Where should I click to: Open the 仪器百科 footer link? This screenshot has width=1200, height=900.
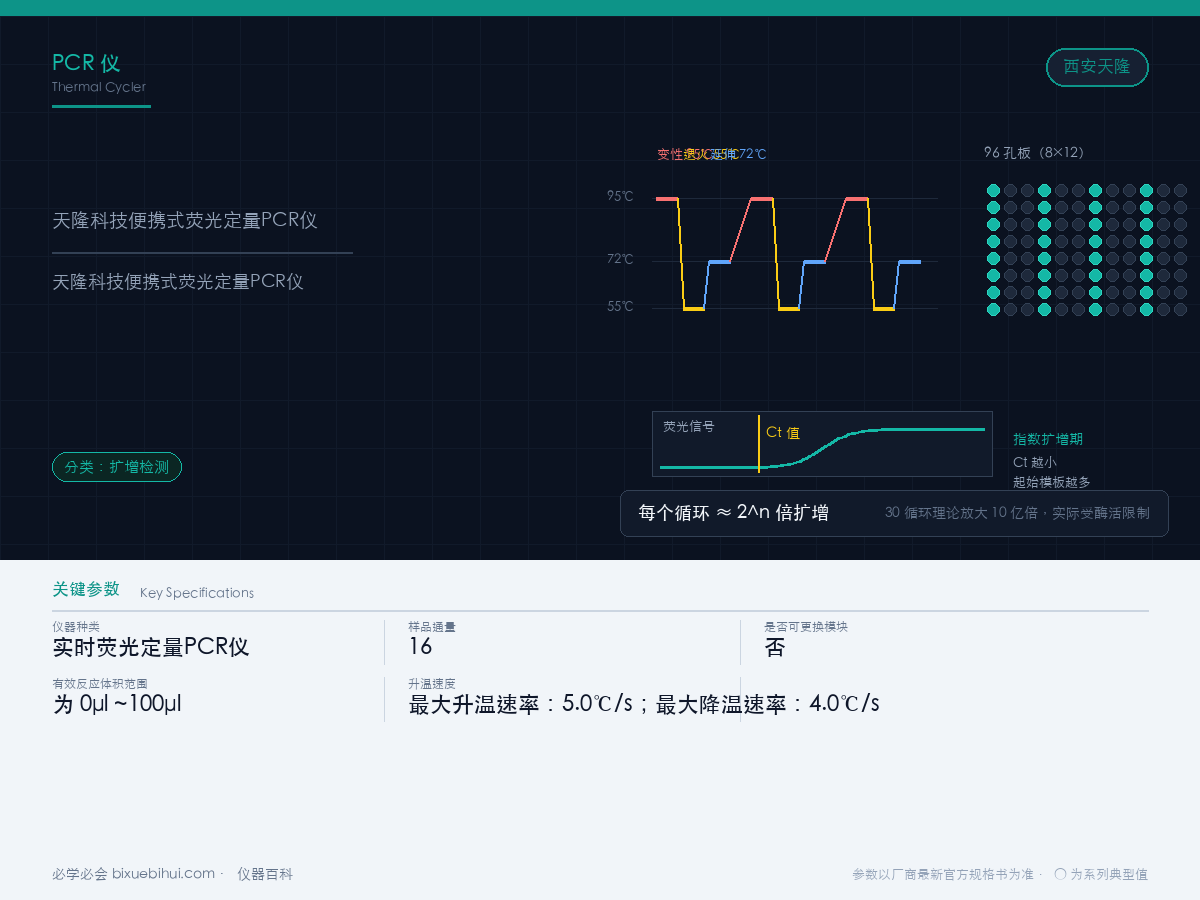(x=265, y=874)
